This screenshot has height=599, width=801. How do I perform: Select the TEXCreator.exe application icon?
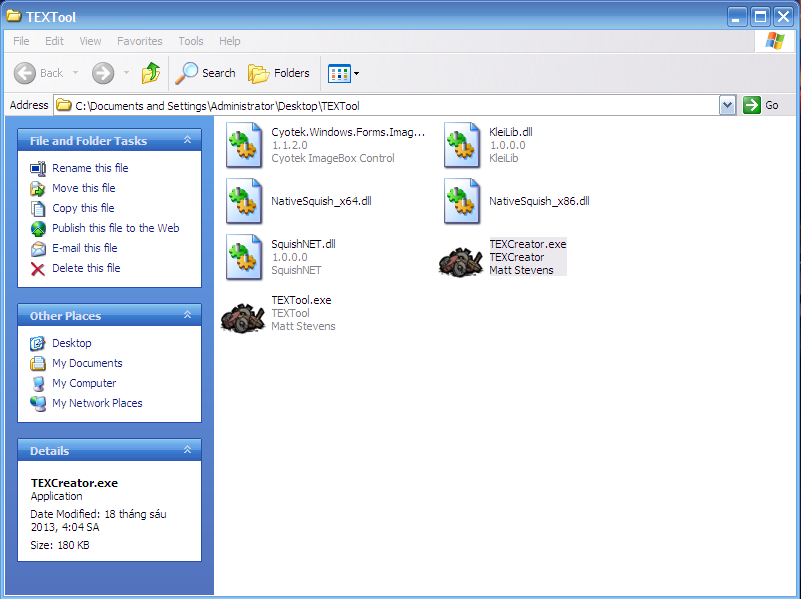(461, 259)
